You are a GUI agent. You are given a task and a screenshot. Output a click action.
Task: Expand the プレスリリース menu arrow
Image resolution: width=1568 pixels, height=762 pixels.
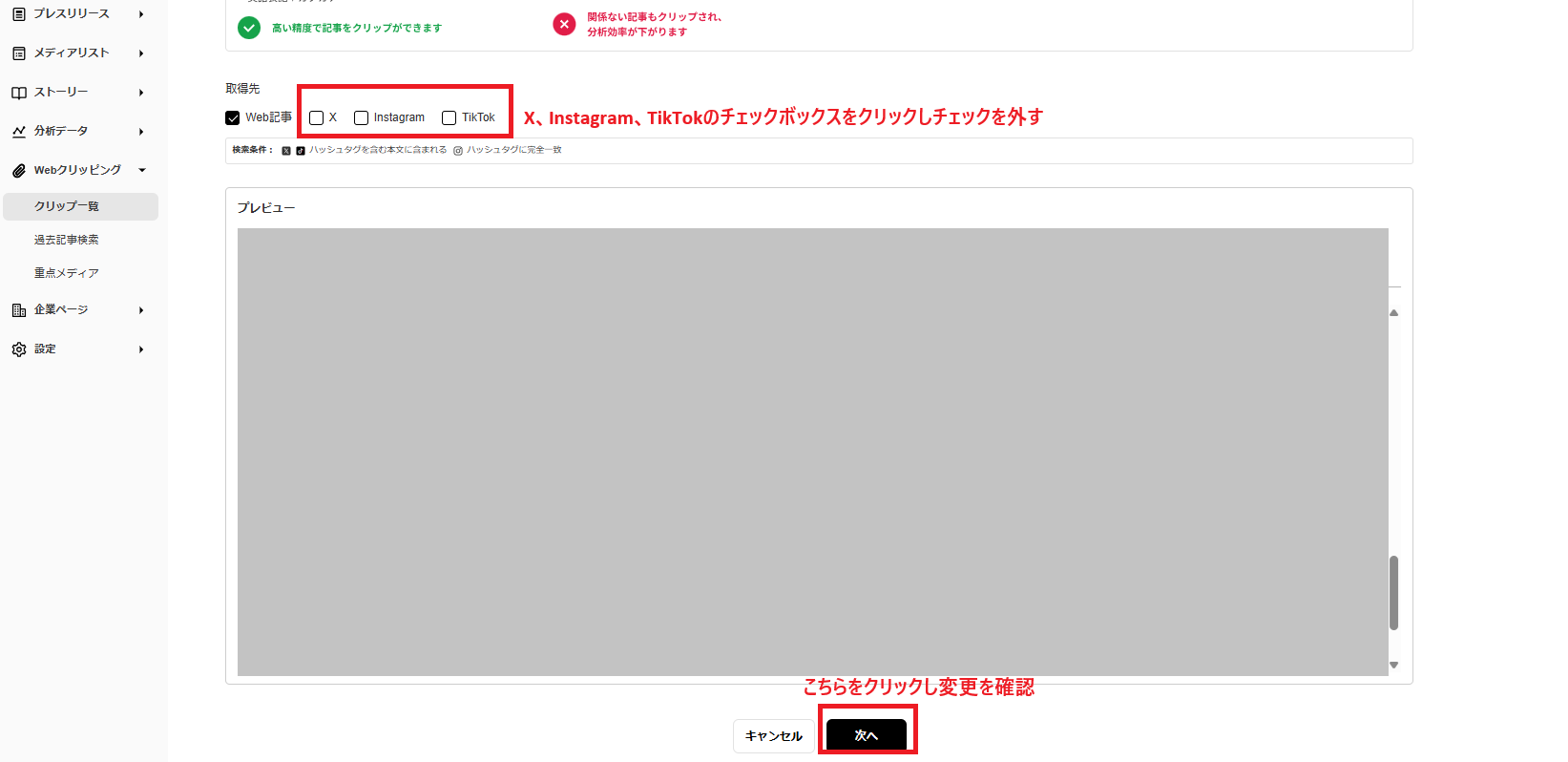(141, 14)
